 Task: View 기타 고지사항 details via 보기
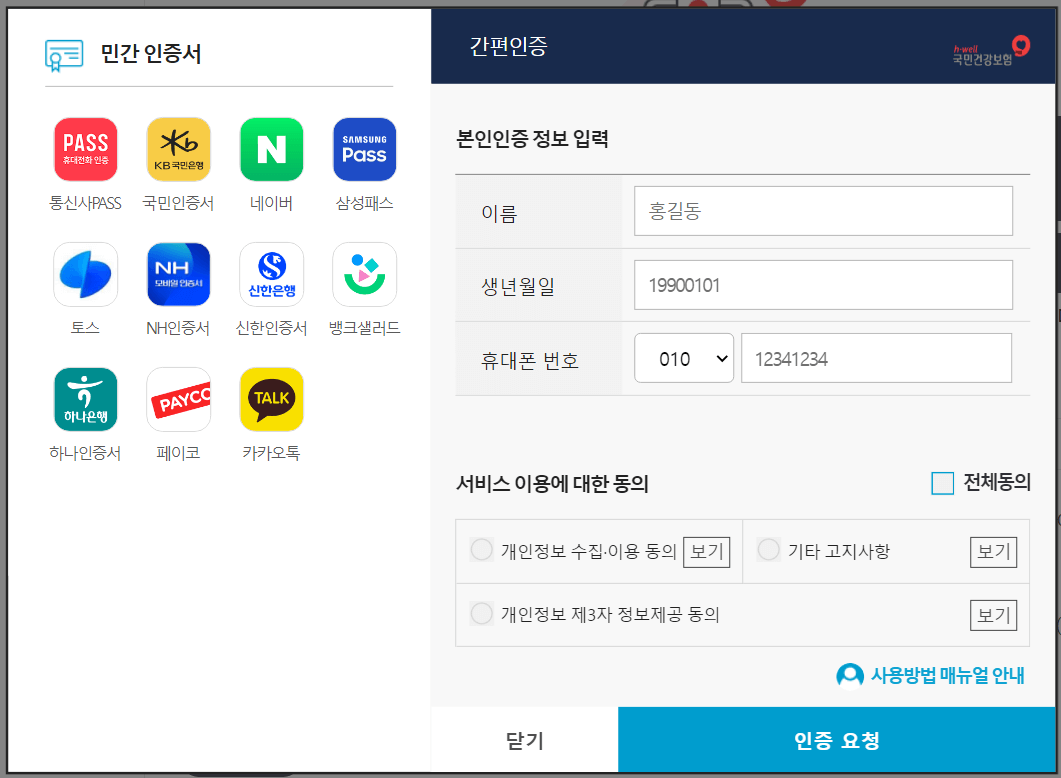pyautogui.click(x=993, y=552)
